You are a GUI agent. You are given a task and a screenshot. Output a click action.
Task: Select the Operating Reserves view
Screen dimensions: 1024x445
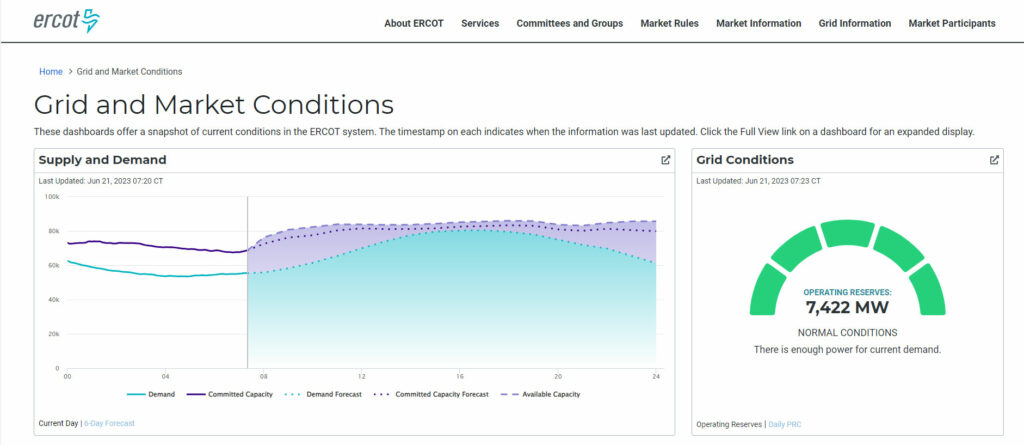tap(729, 425)
